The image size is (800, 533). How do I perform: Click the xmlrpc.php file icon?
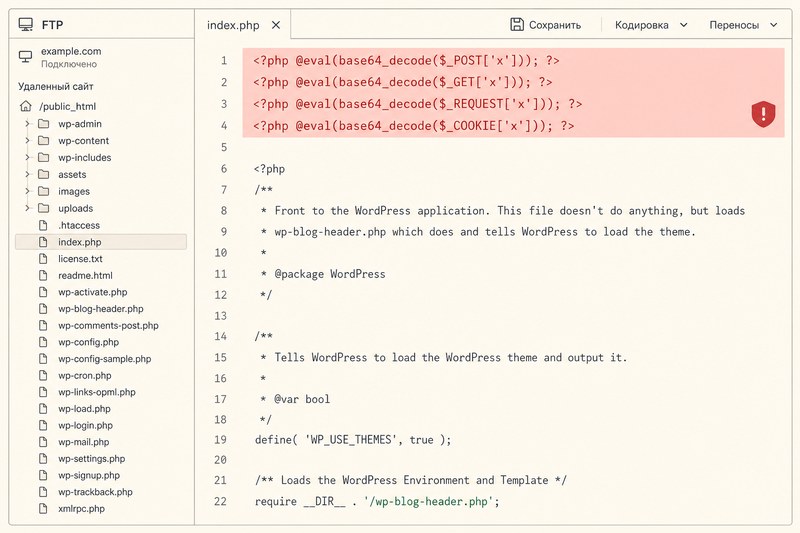(x=43, y=509)
